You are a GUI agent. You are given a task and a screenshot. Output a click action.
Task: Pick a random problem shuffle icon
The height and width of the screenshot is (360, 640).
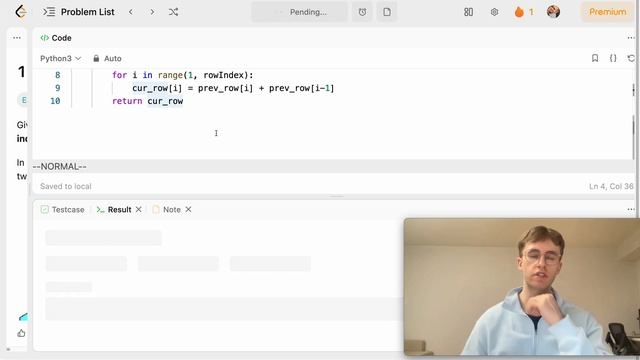click(x=173, y=12)
